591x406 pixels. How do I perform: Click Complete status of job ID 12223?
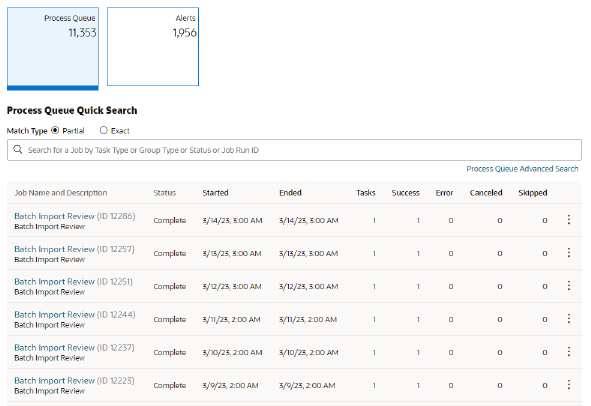coord(170,385)
